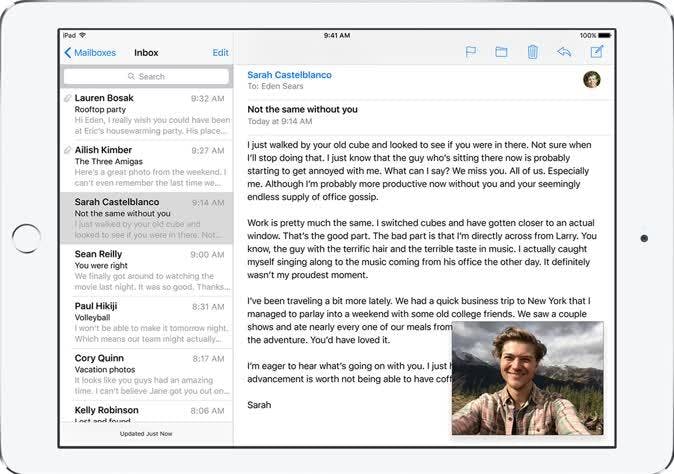Tap attachment paperclip on Ailish Kimber email
The height and width of the screenshot is (474, 674).
tap(67, 150)
